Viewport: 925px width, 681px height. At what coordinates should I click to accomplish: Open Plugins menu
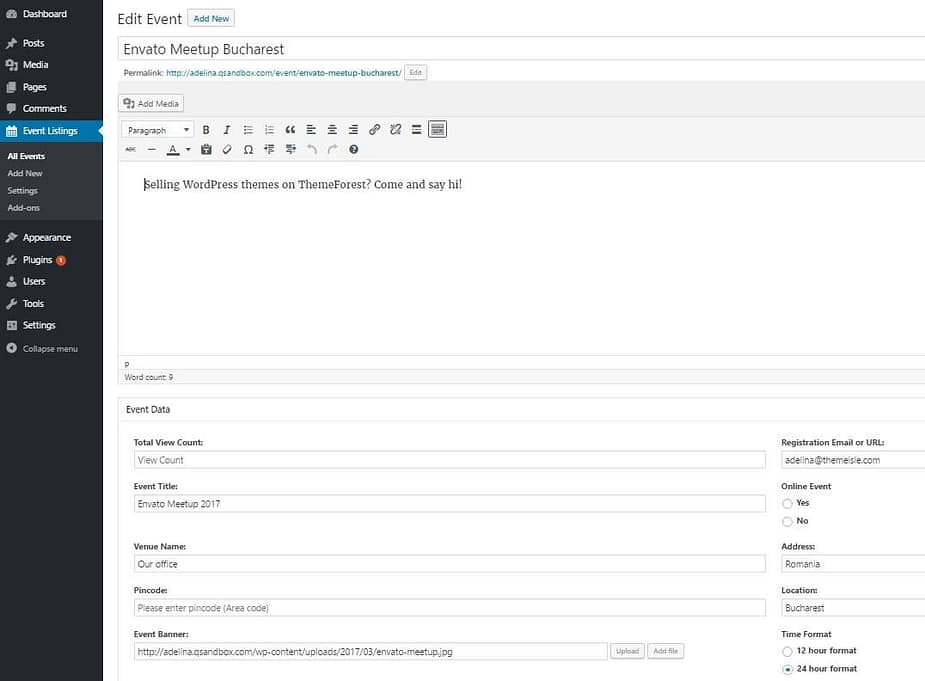tap(51, 260)
